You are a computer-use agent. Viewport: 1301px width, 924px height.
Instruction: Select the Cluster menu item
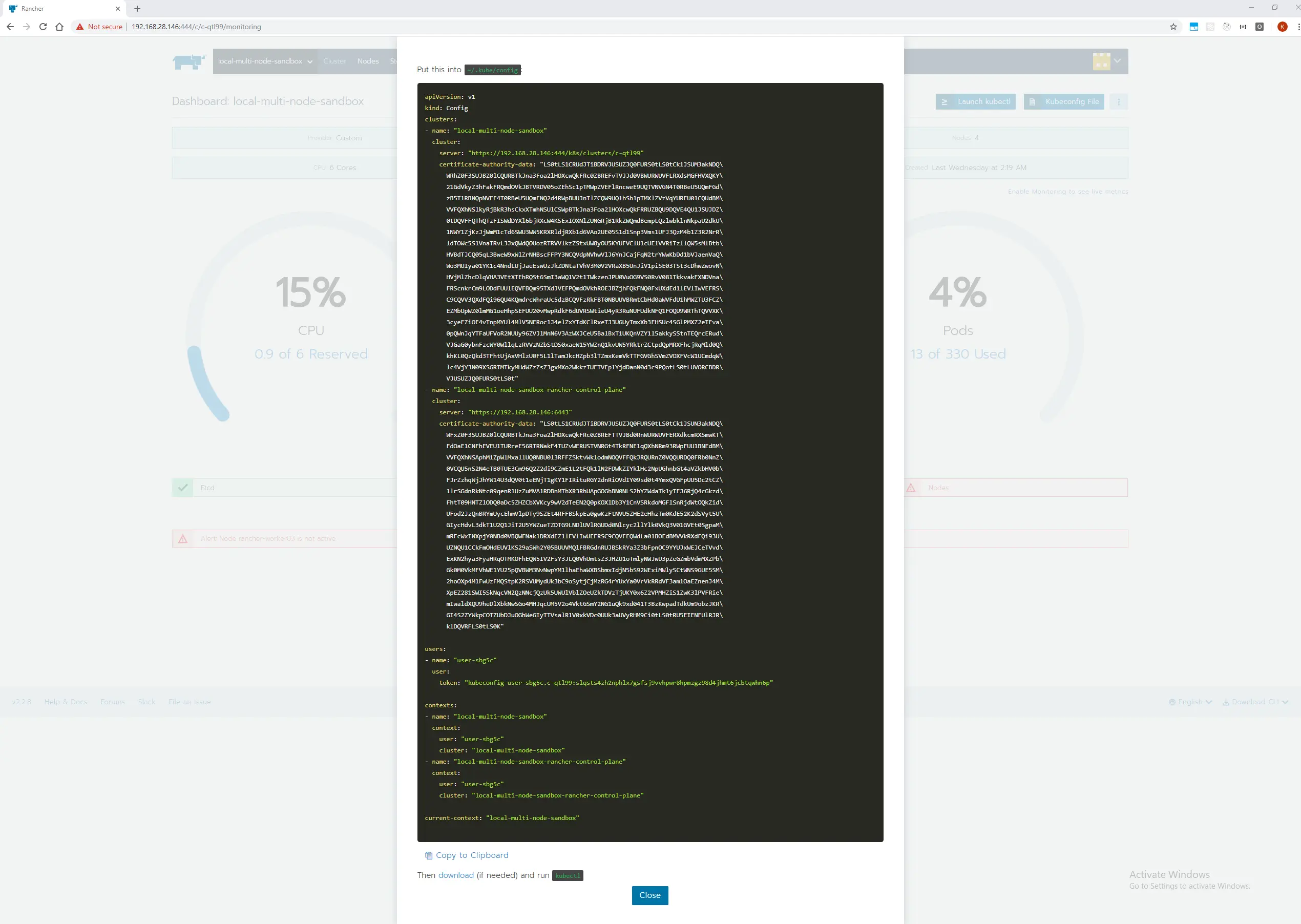click(x=334, y=61)
